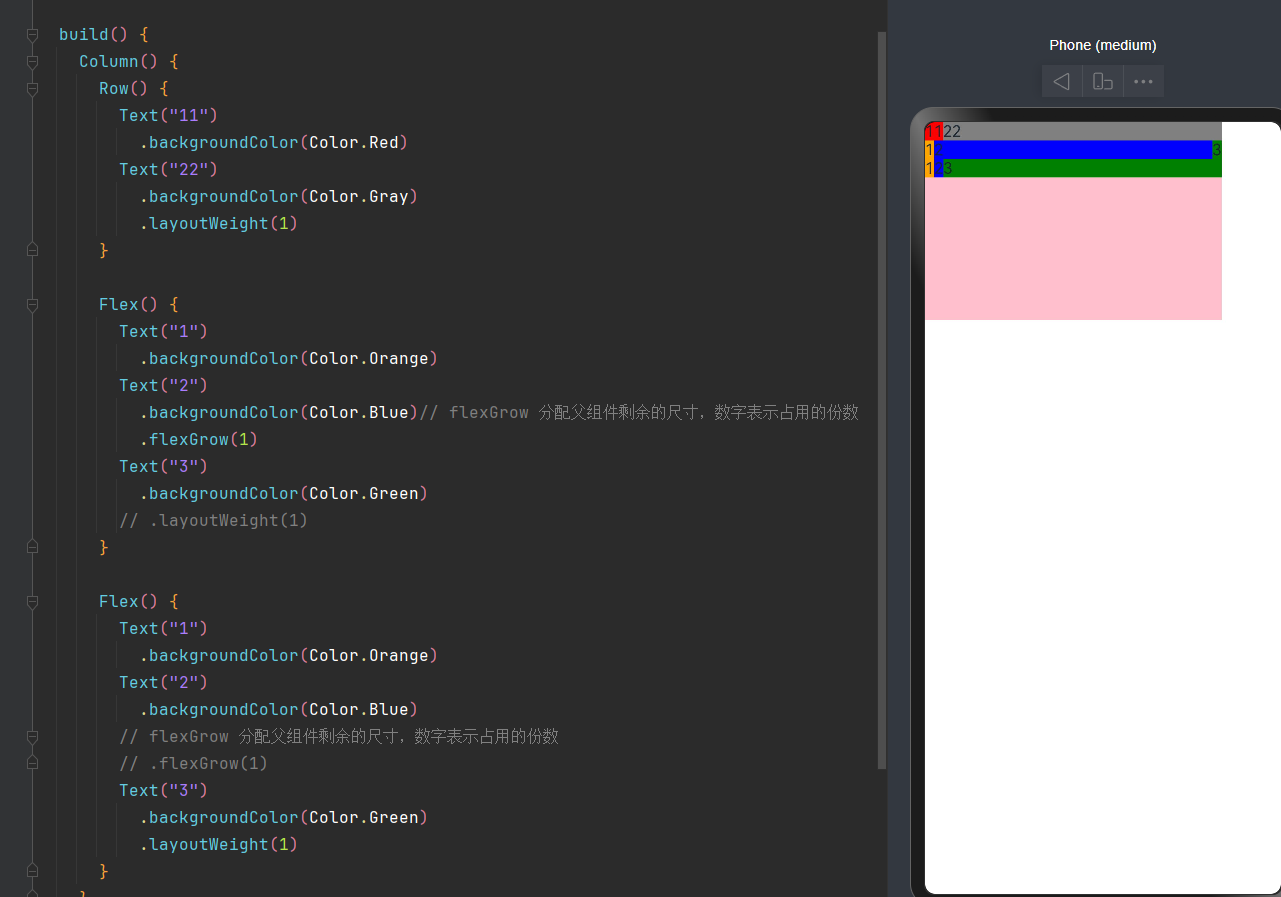Click Color.Orange line in first Flex block

coord(288,359)
